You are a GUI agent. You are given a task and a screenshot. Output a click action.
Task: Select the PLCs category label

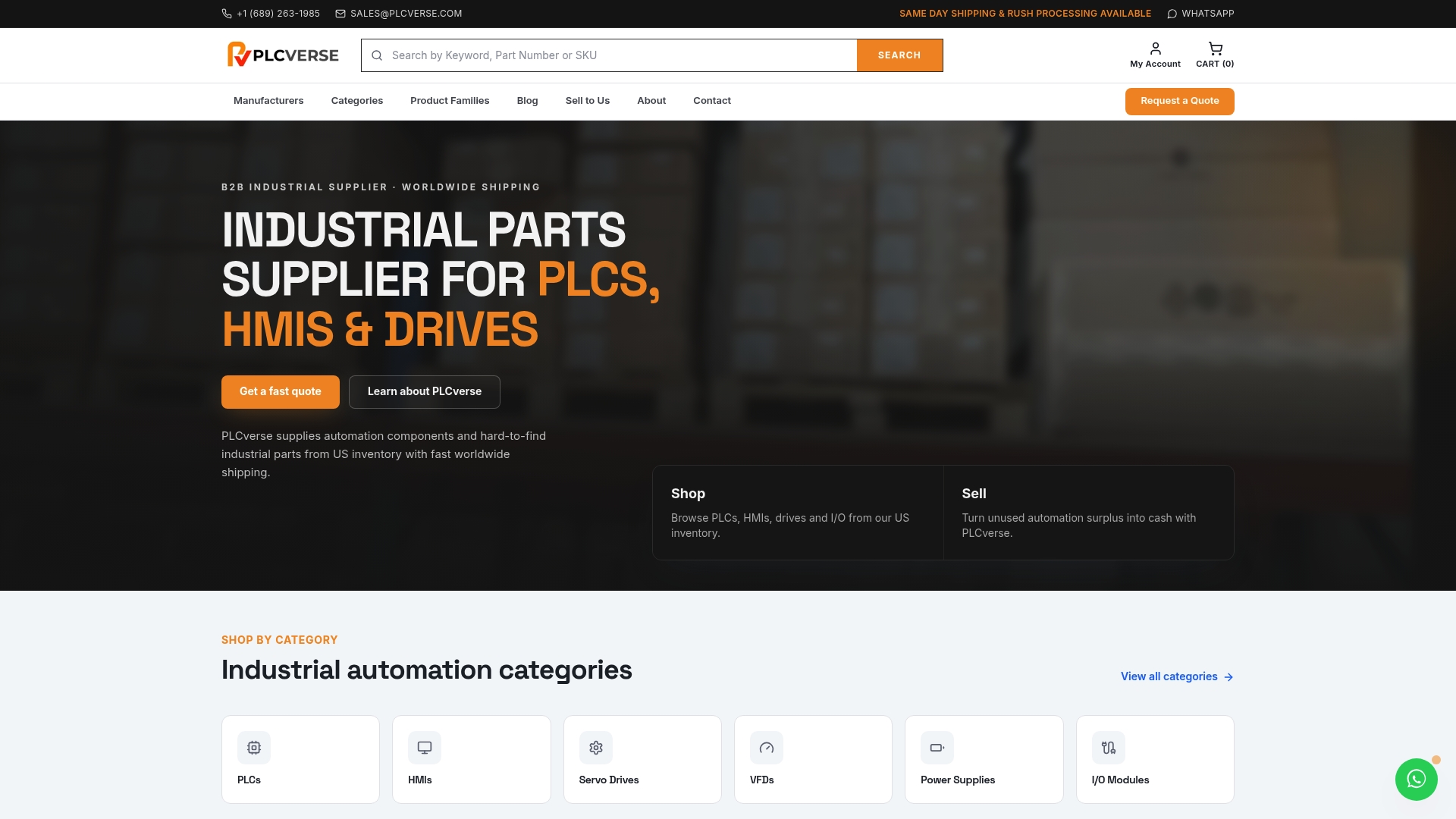point(249,780)
